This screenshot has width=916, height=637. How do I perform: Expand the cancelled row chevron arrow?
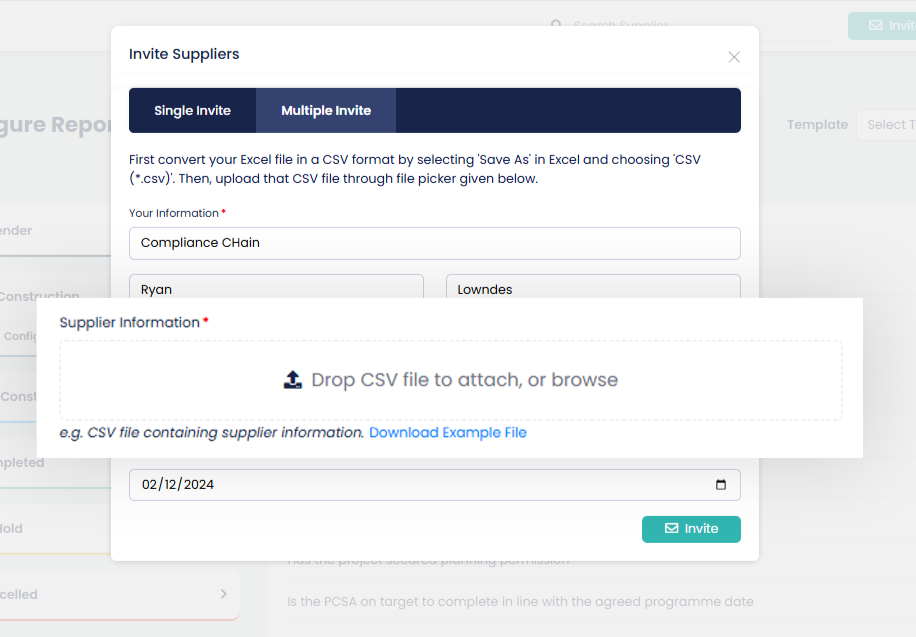click(x=224, y=594)
